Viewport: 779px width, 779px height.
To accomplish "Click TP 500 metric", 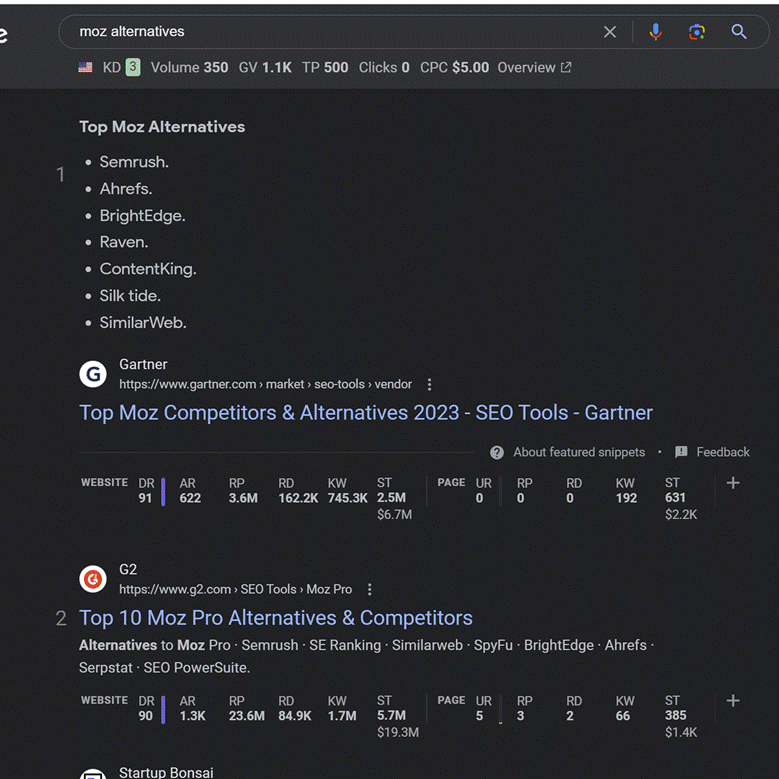I will (x=325, y=68).
